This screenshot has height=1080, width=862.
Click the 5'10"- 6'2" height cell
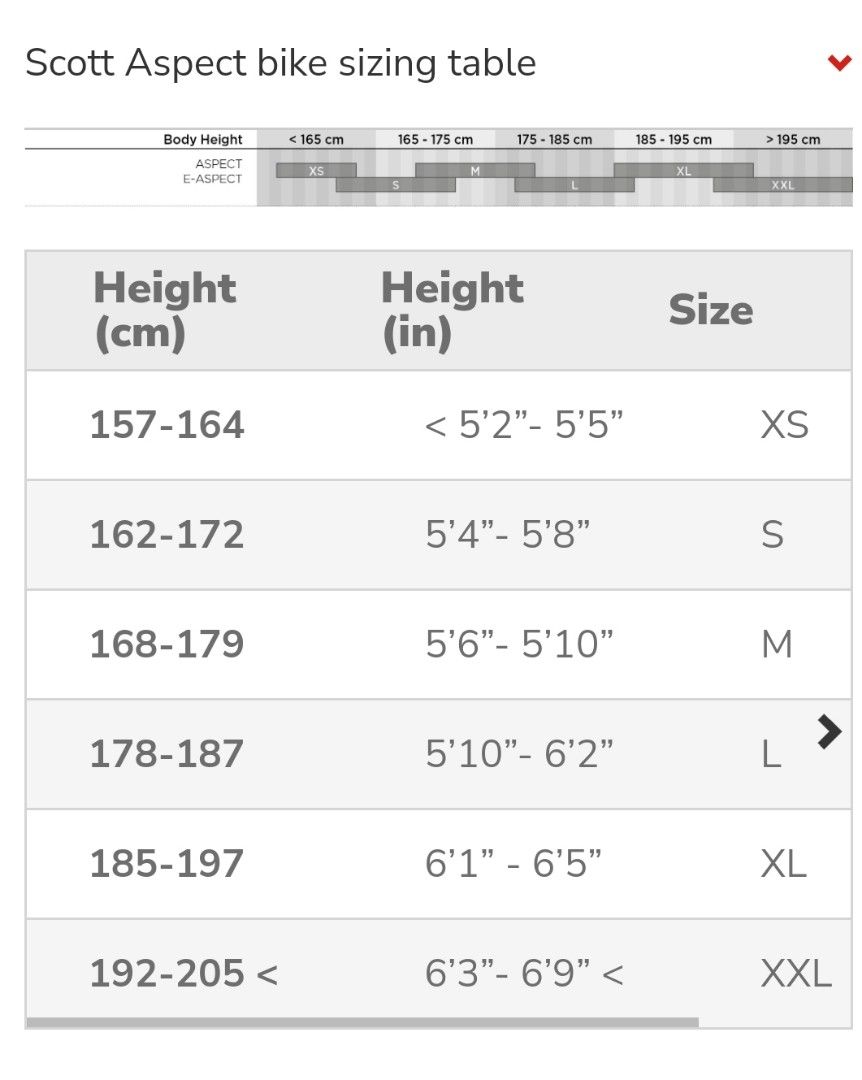tap(519, 754)
